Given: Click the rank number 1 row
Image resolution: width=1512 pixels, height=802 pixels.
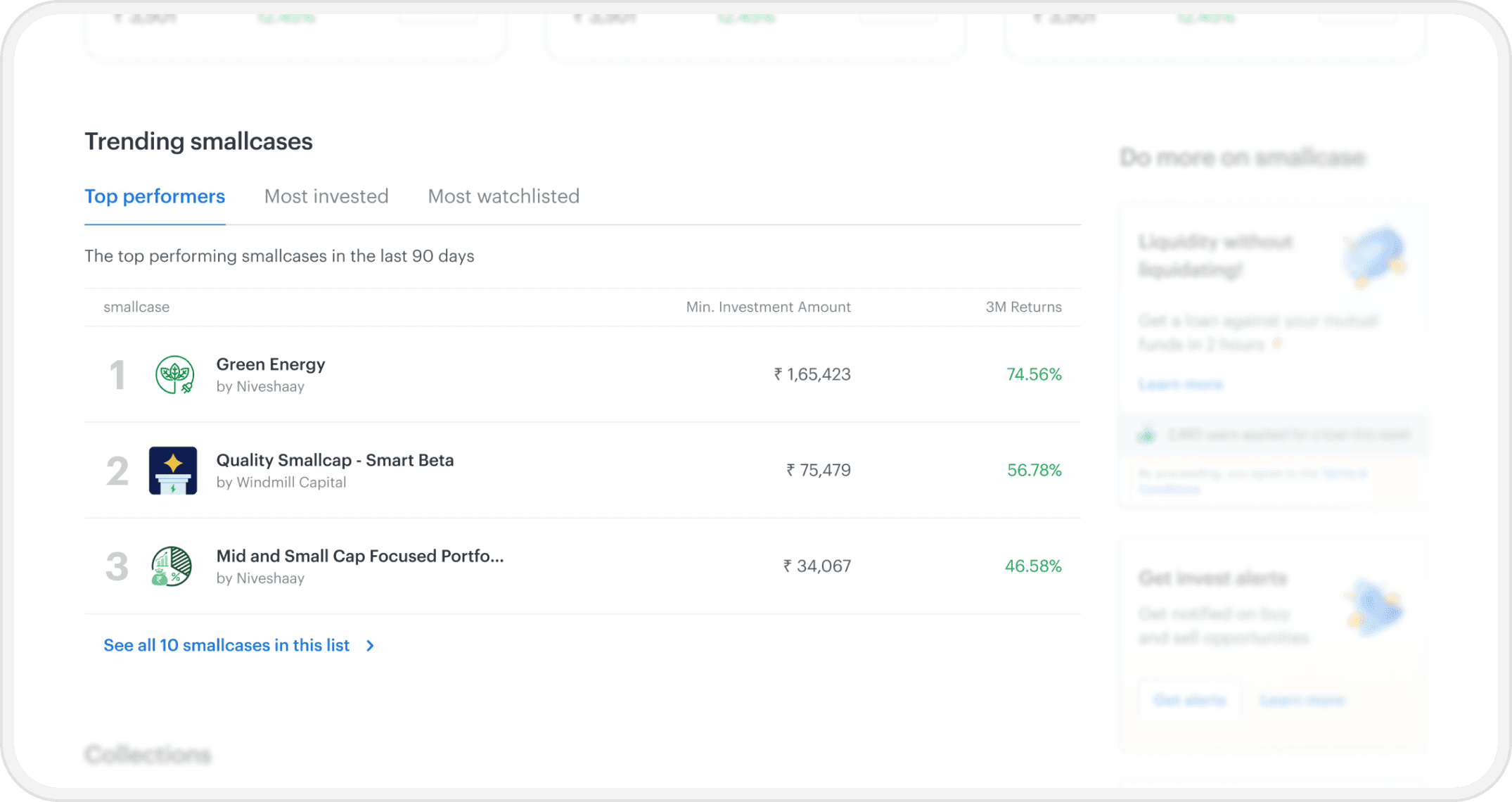Looking at the screenshot, I should point(117,374).
